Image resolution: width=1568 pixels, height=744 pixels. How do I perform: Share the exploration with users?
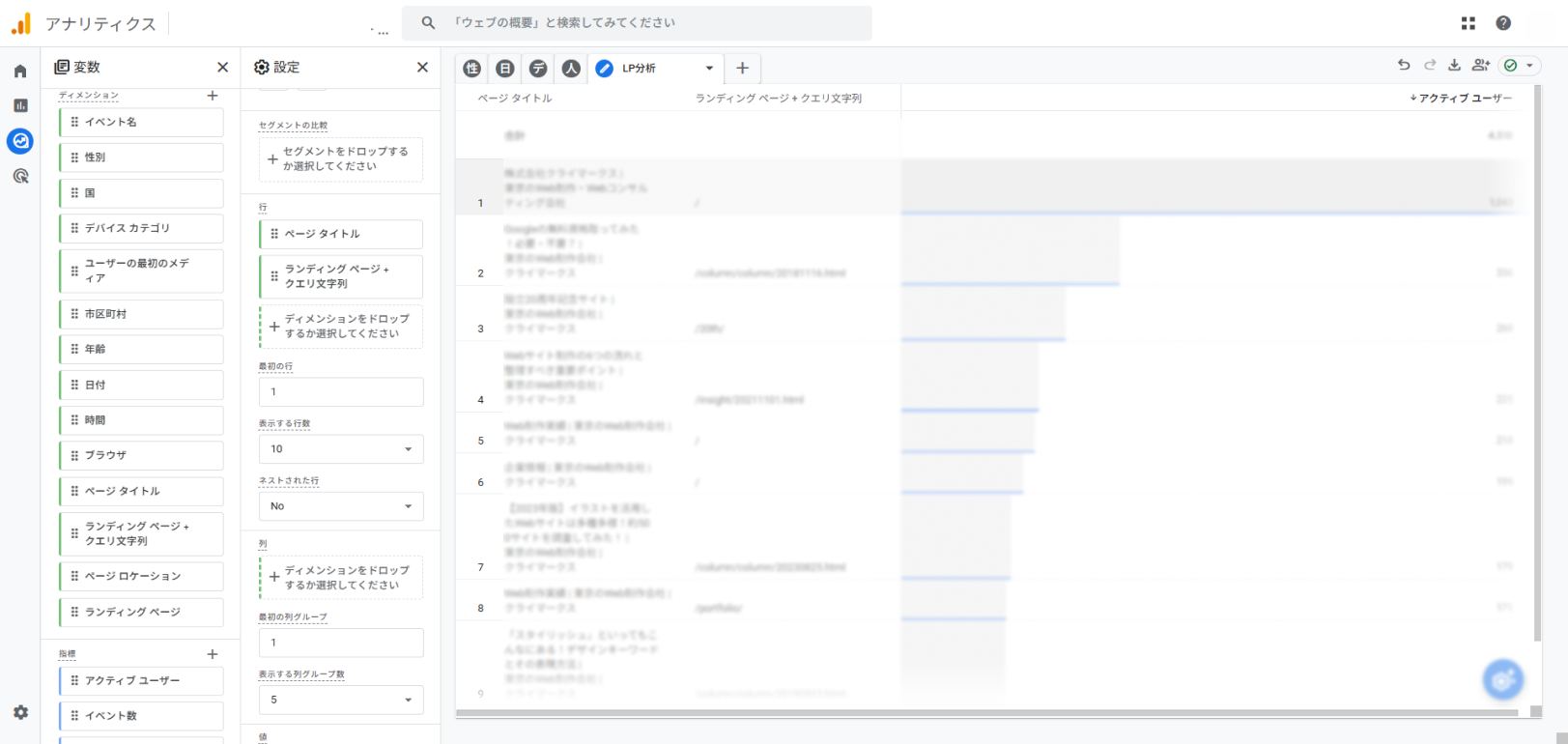coord(1480,66)
